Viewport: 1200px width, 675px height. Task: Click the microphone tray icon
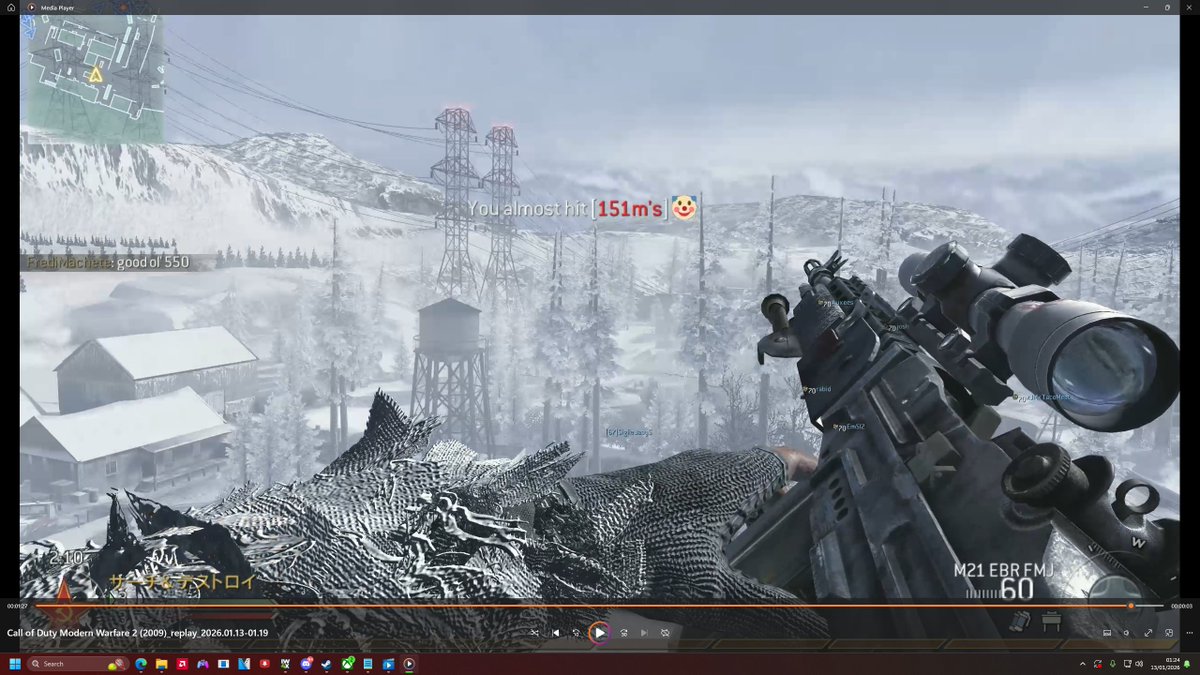point(1112,664)
